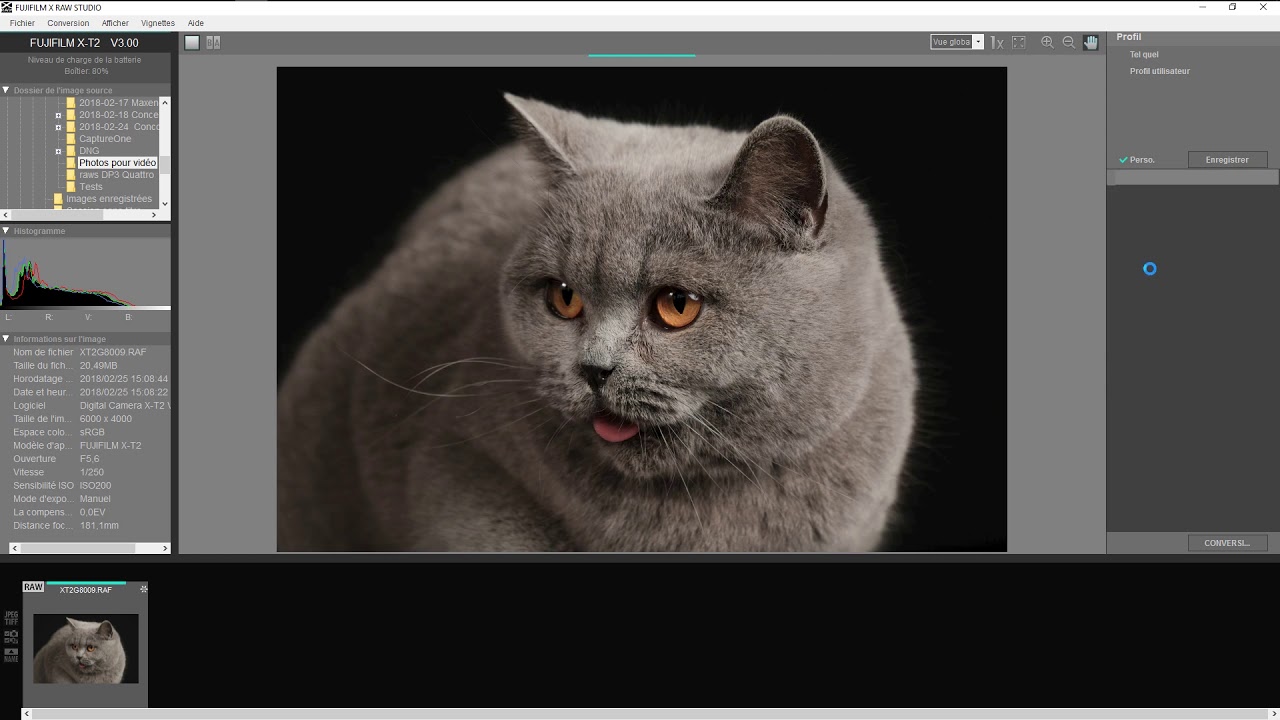The image size is (1280, 720).
Task: Collapse the Informations sur l'image section
Action: pyautogui.click(x=6, y=339)
